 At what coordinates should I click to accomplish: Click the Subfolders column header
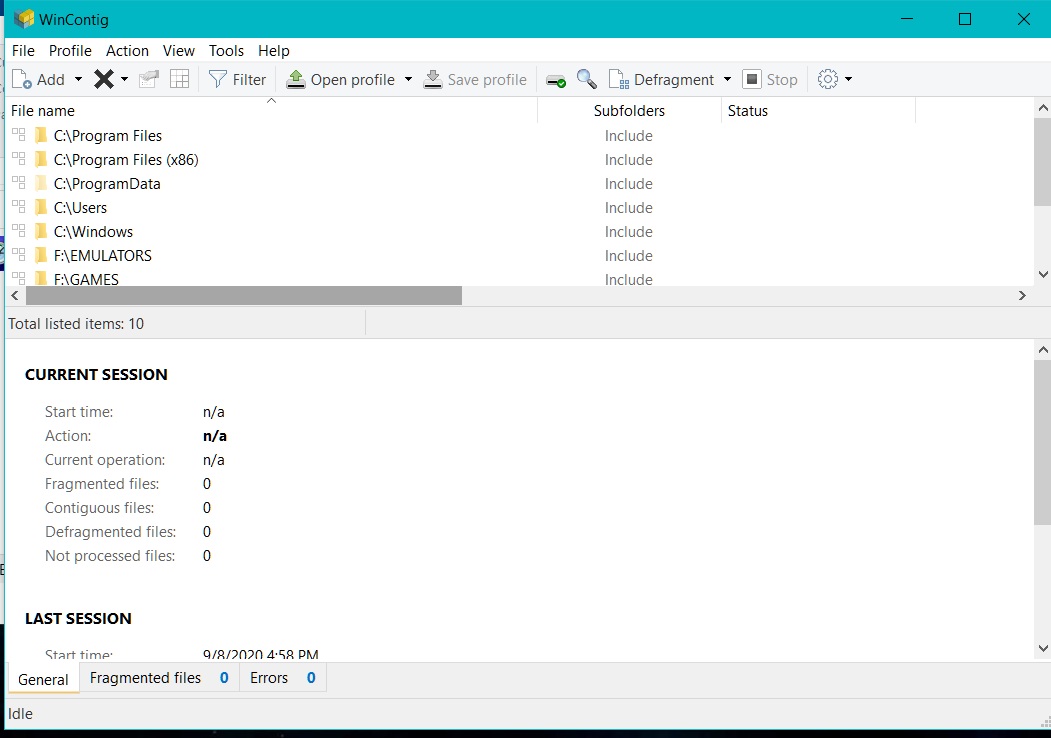pos(629,111)
